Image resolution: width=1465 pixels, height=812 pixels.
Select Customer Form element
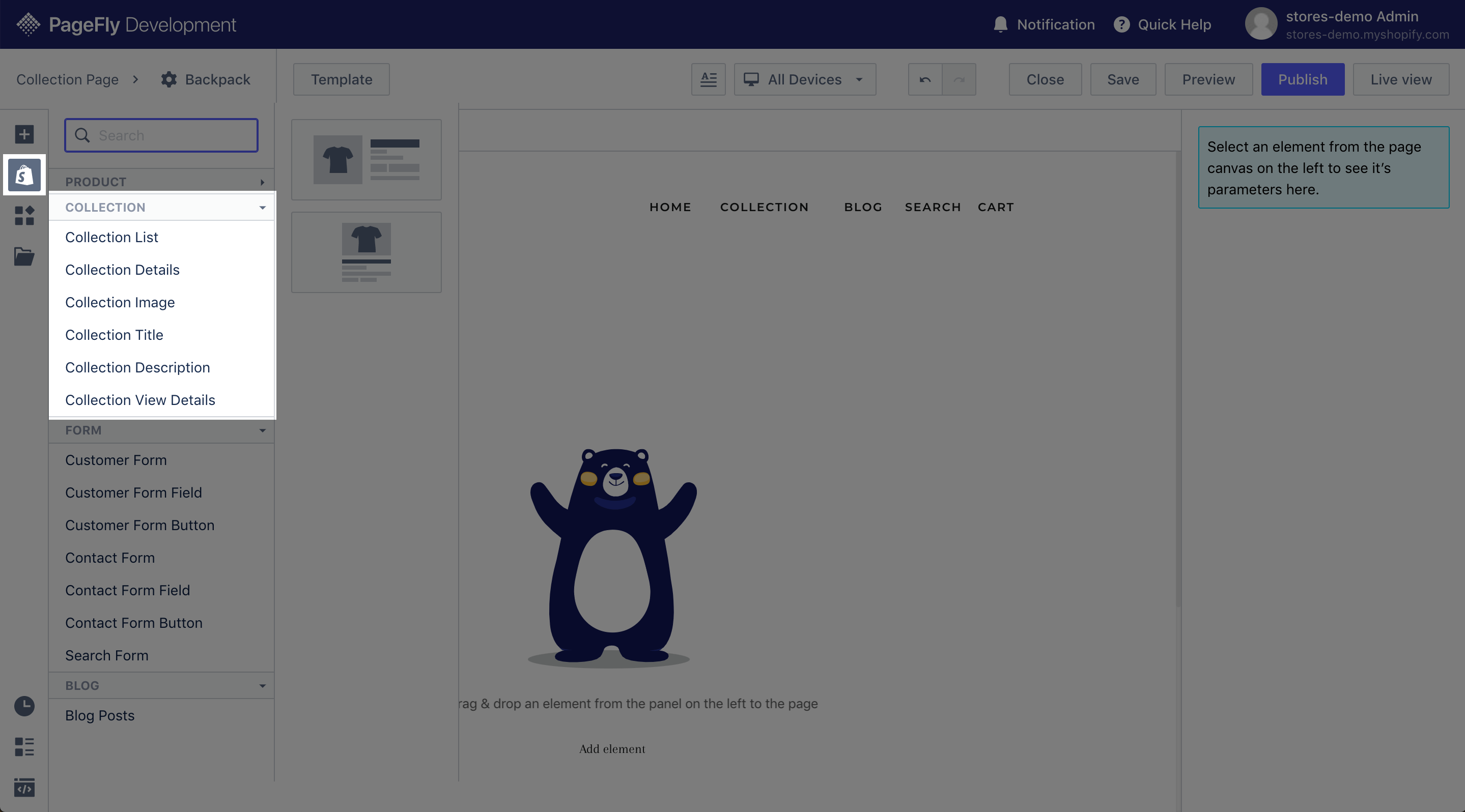point(116,460)
